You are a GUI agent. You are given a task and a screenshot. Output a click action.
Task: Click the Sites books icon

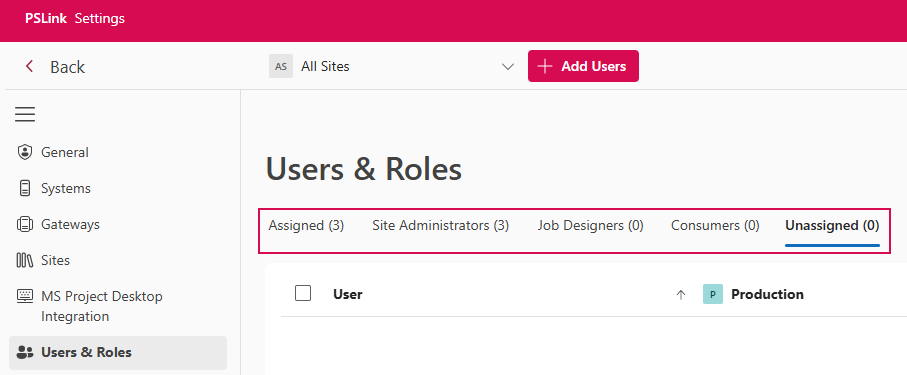click(24, 260)
